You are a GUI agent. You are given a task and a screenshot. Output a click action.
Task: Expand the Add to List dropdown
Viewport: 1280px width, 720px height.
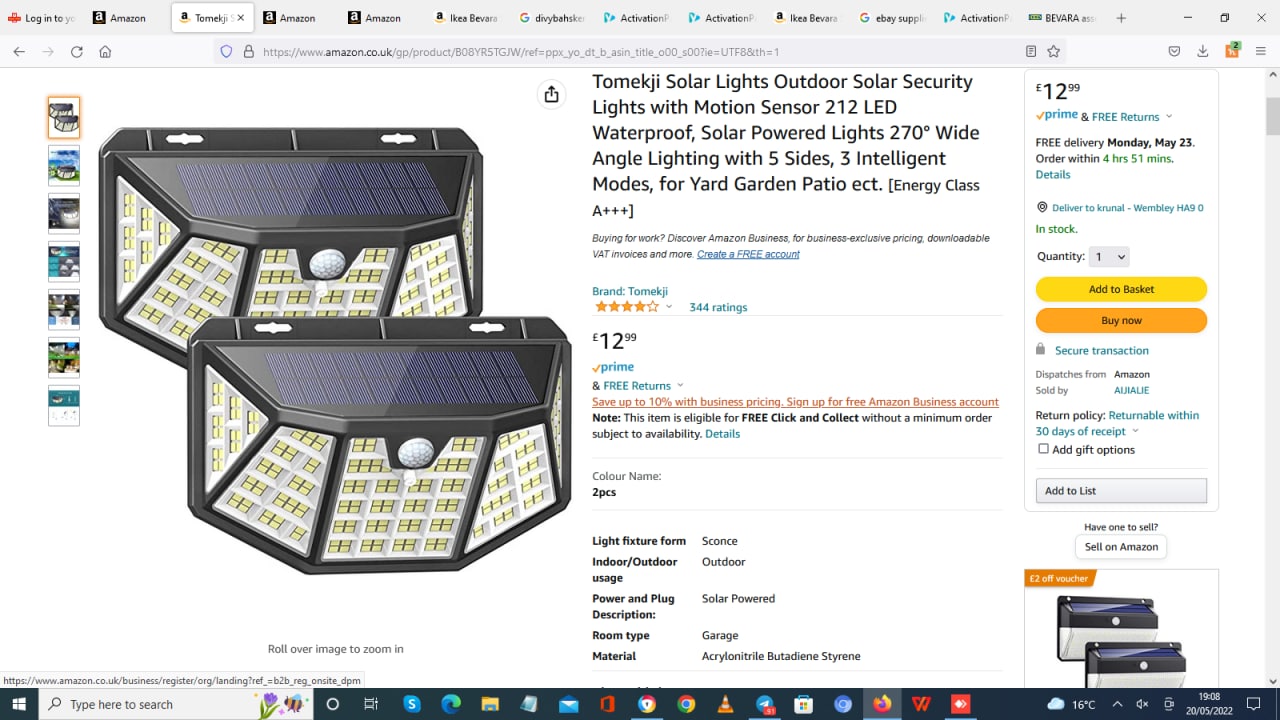click(1121, 491)
